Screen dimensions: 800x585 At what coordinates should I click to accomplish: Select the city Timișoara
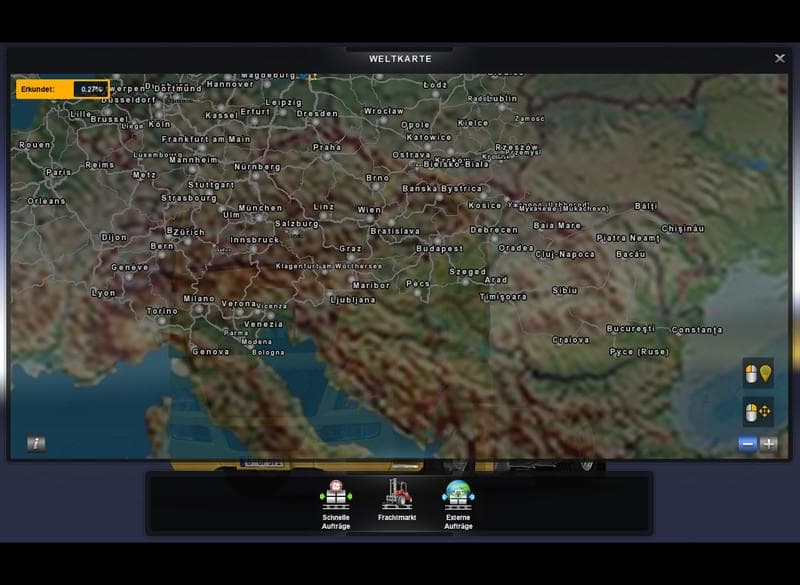coord(503,296)
